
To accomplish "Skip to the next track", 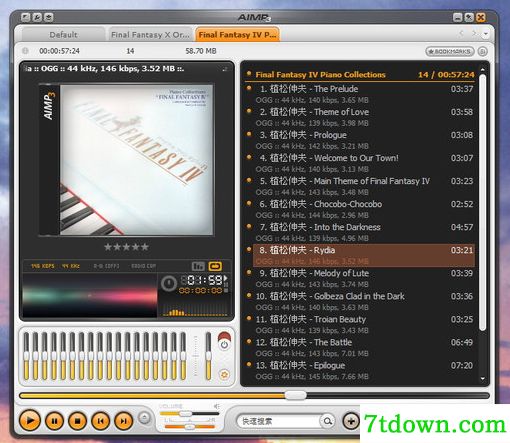I will [124, 421].
